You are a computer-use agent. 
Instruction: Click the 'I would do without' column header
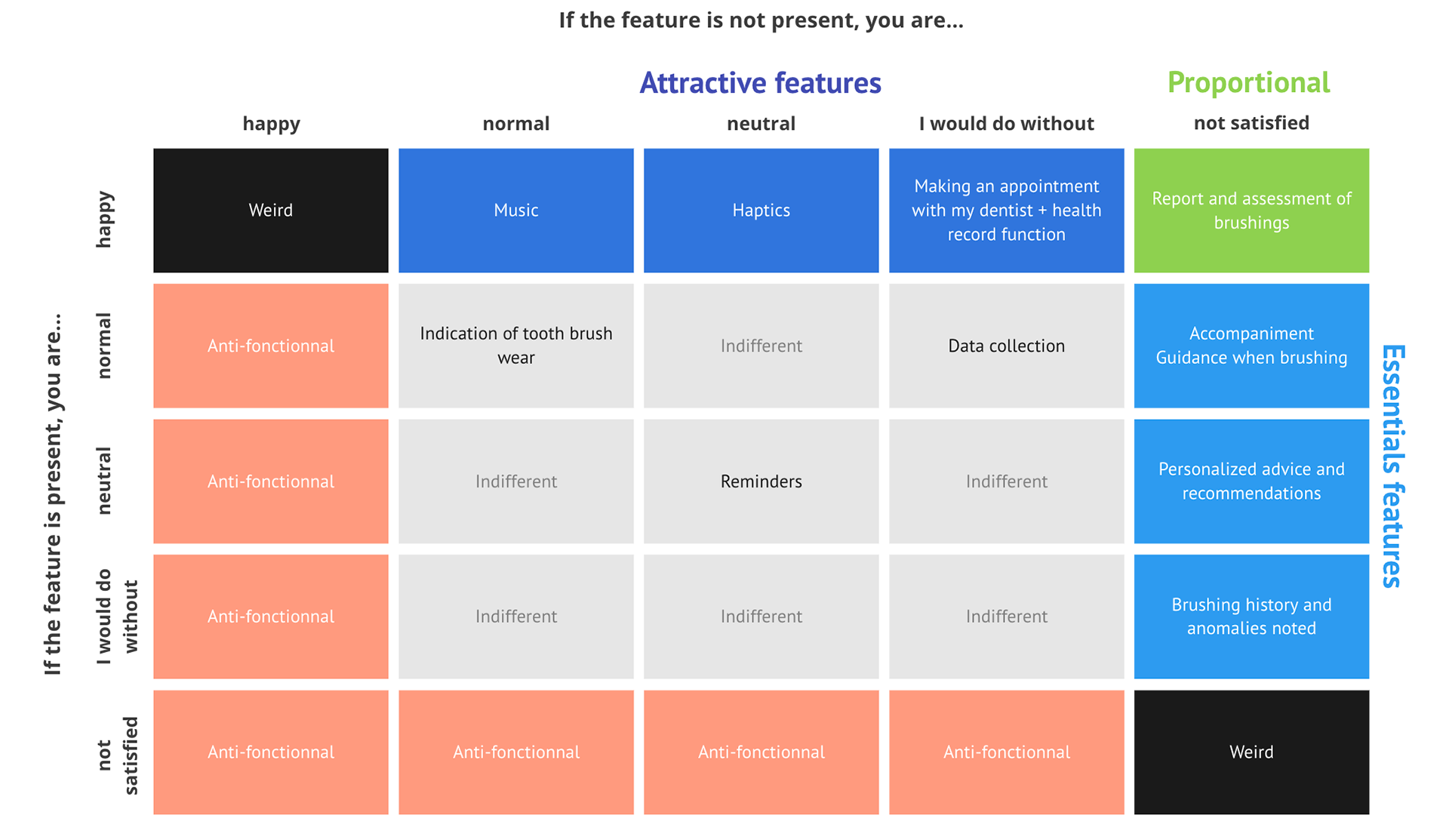click(x=1006, y=123)
